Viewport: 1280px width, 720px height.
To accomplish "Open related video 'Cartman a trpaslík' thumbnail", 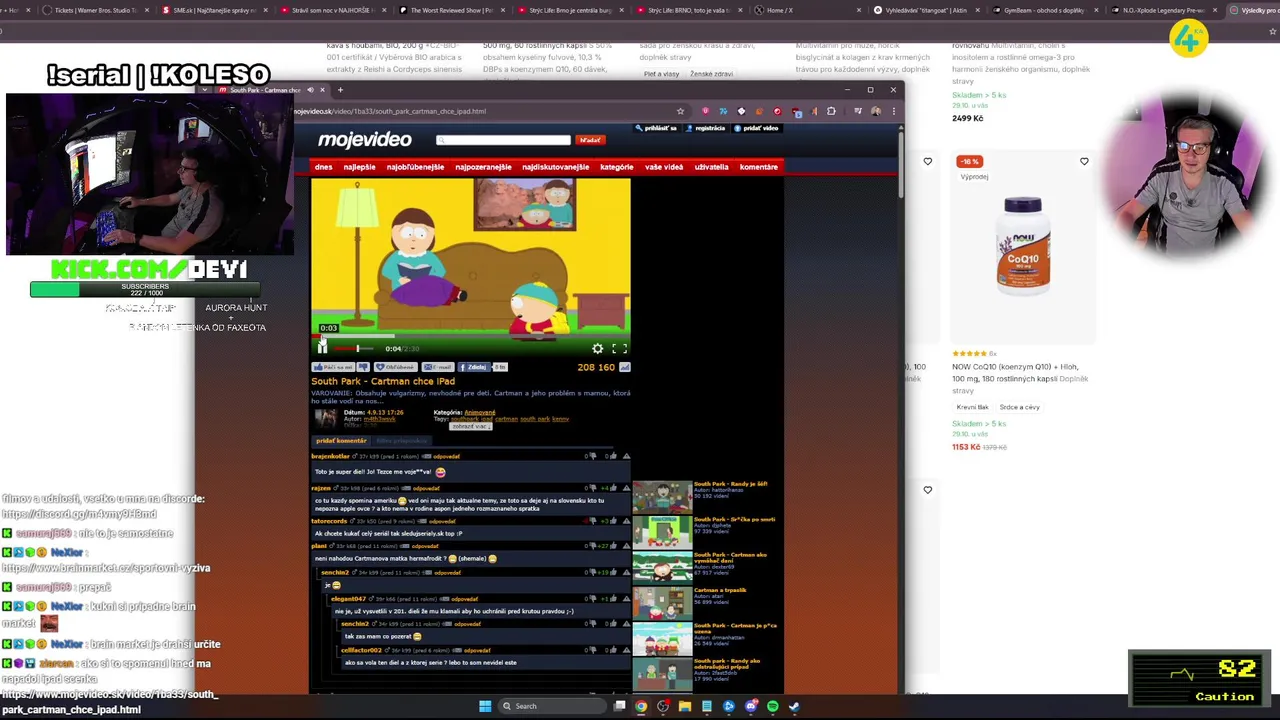I will tap(662, 603).
